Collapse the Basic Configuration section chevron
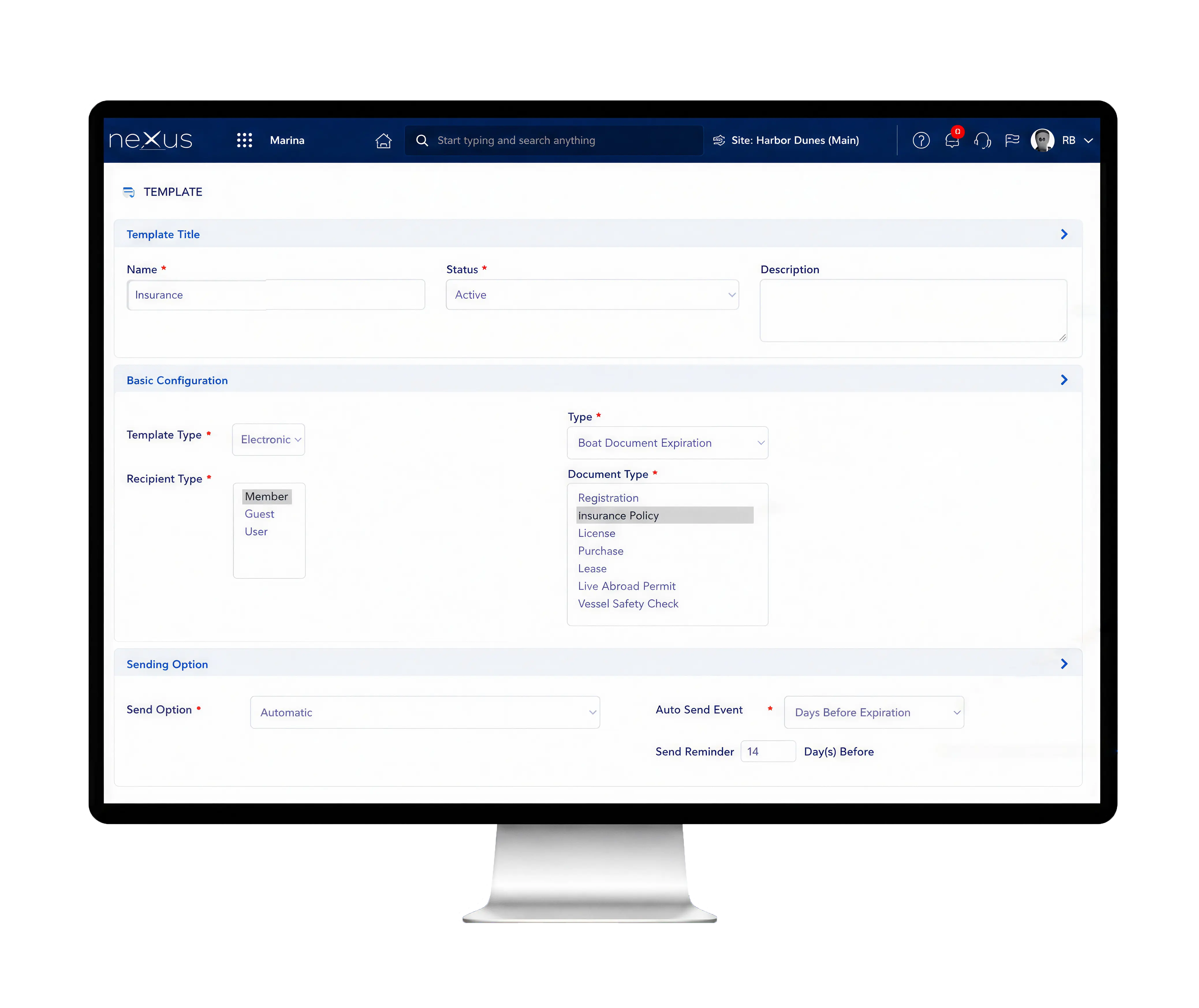Screen dimensions: 1199x1008 [1064, 380]
